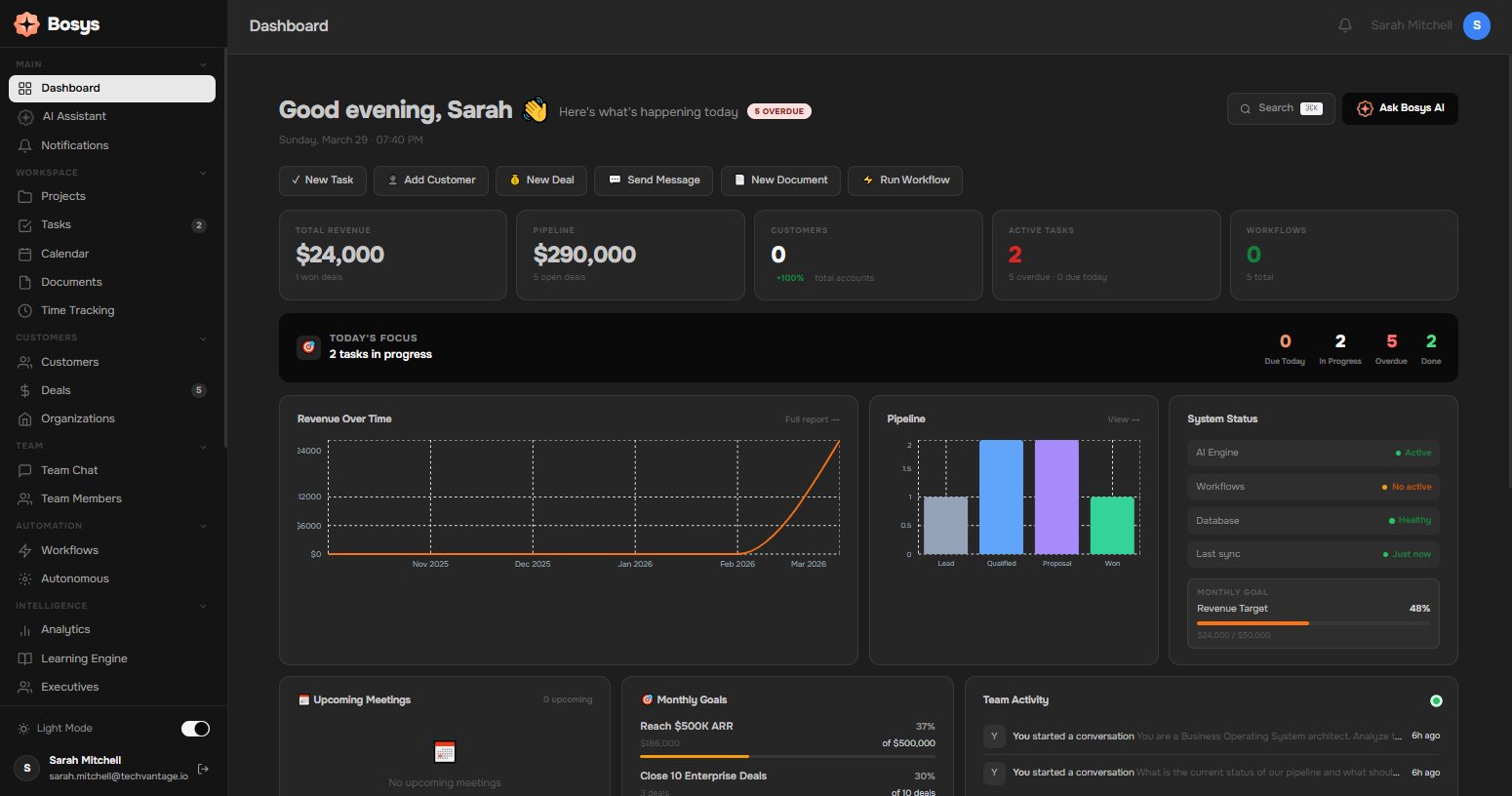Viewport: 1512px width, 796px height.
Task: Collapse the Workspace section chevron
Action: pyautogui.click(x=203, y=173)
